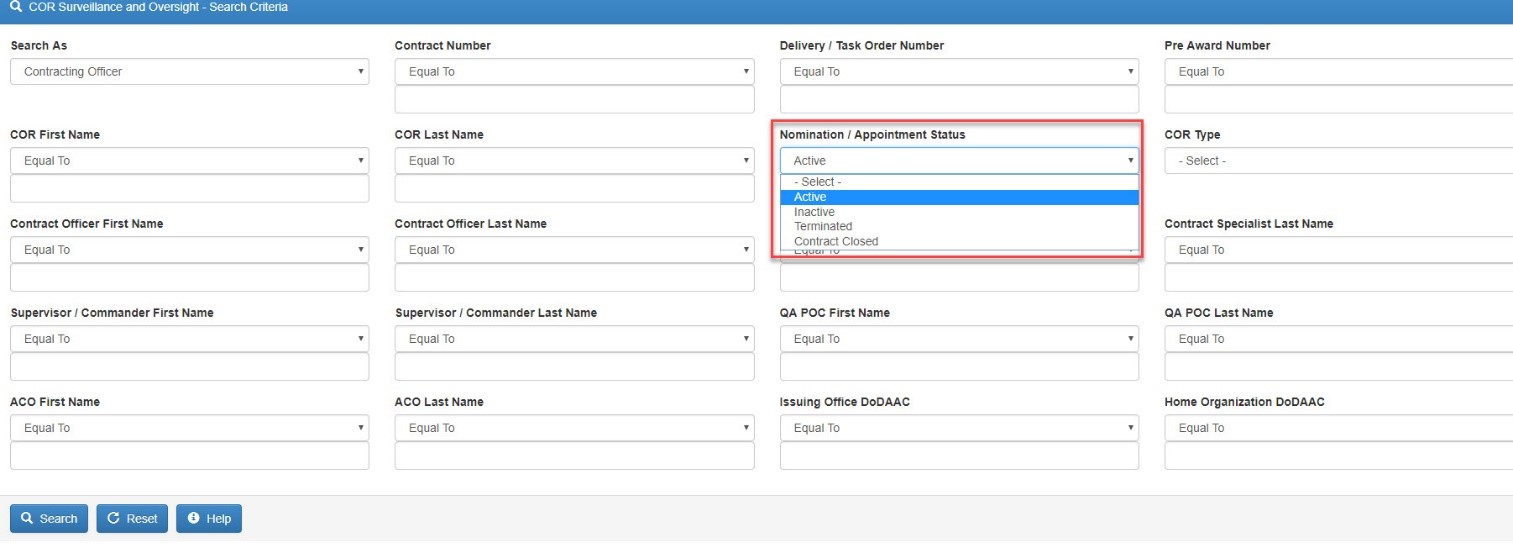Screen dimensions: 1513x553
Task: Select Inactive from status dropdown list
Action: pos(814,212)
